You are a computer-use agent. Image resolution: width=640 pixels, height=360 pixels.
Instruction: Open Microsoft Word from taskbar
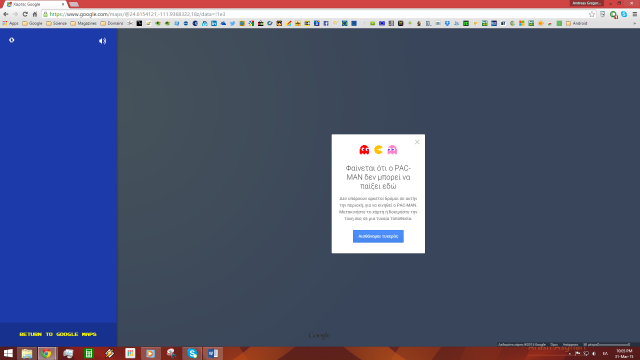(213, 353)
